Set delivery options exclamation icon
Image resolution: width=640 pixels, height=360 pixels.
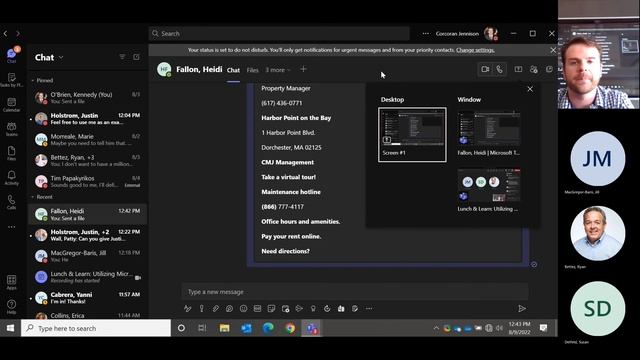(x=202, y=309)
